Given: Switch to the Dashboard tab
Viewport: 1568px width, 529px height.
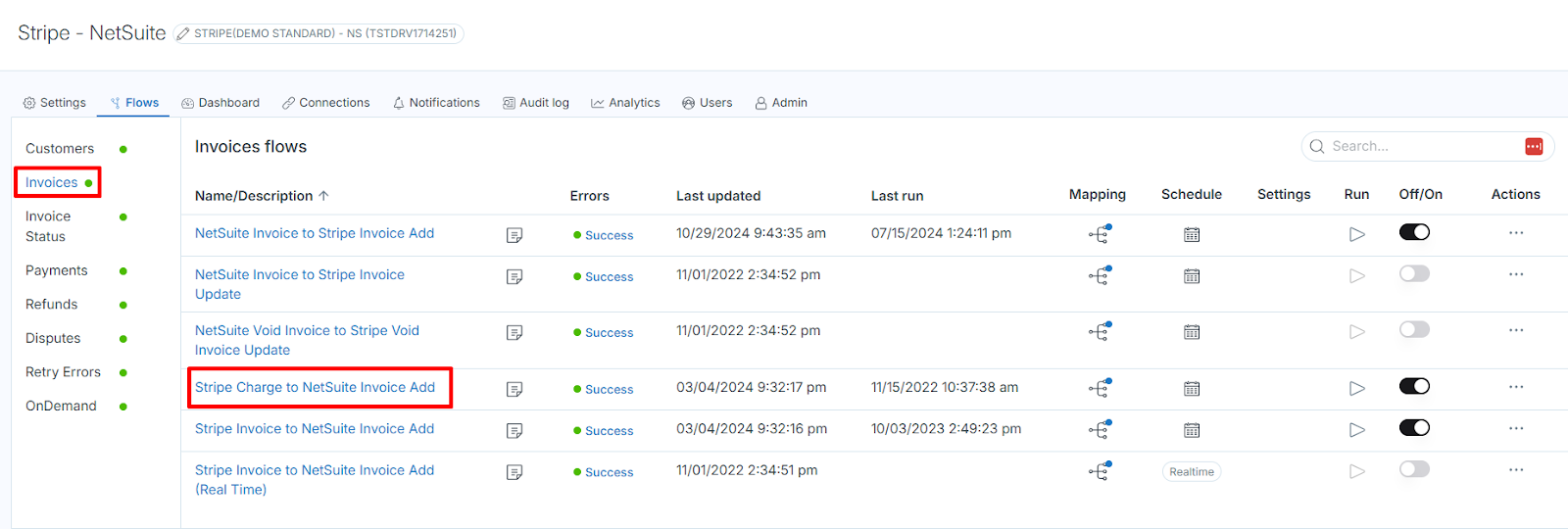Looking at the screenshot, I should [x=221, y=103].
